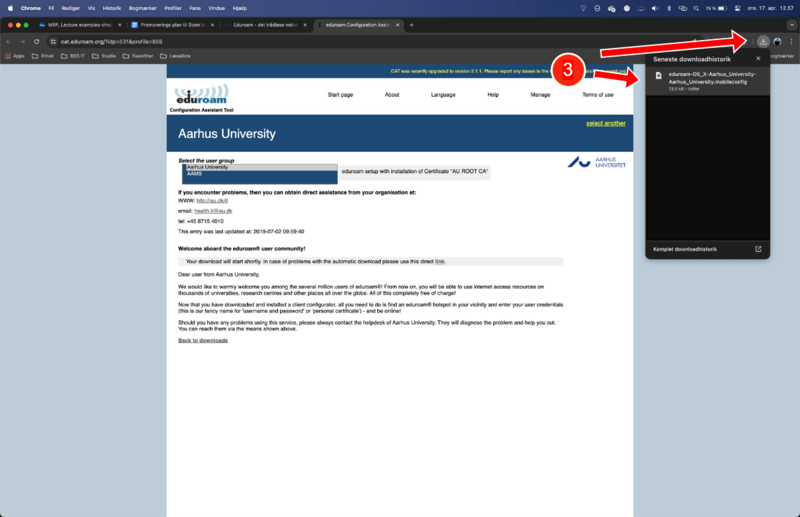Viewport: 800px width, 517px height.
Task: Open the Apps bookmarks shortcut
Action: click(x=15, y=56)
